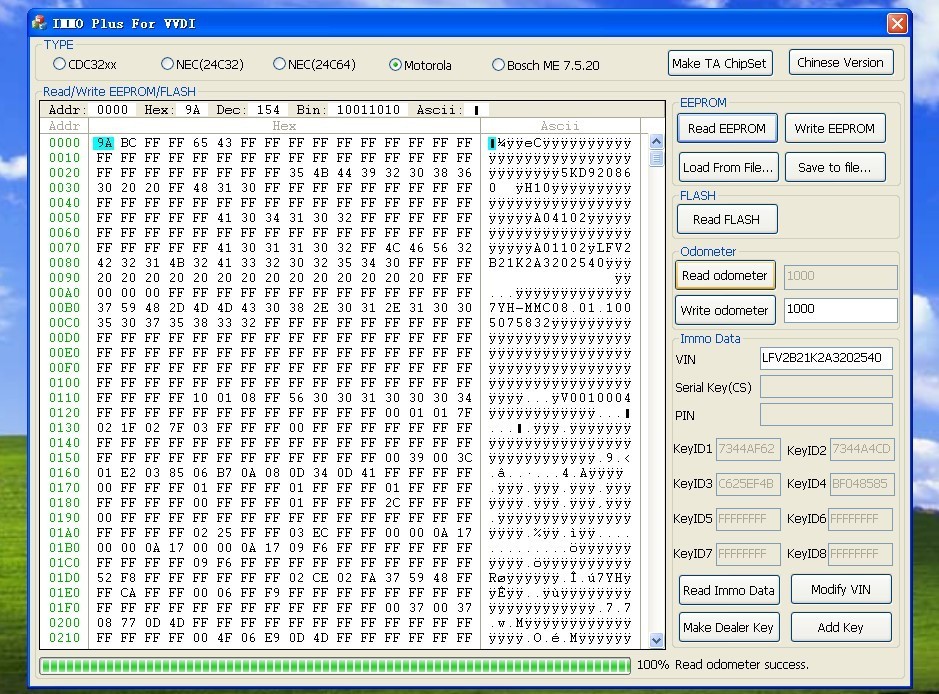The width and height of the screenshot is (939, 694).
Task: Click hex editor scroll up arrow
Action: (656, 142)
